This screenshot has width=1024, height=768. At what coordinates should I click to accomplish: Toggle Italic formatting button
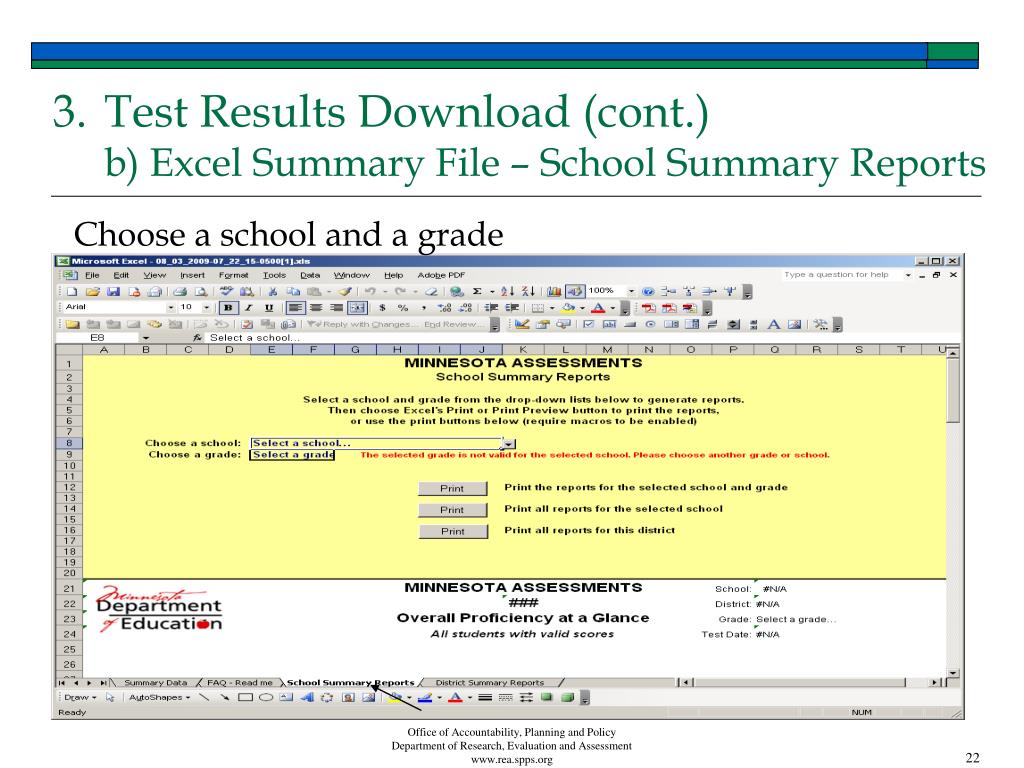click(248, 308)
